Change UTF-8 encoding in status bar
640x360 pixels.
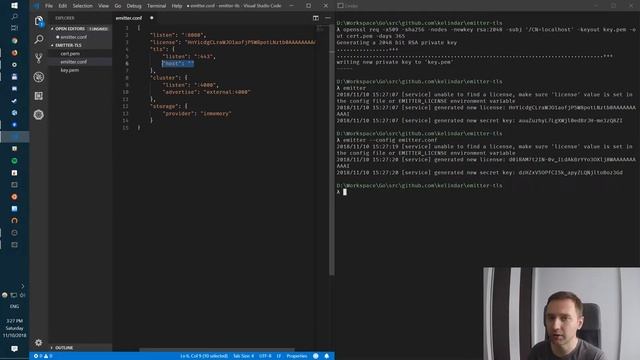(x=265, y=356)
